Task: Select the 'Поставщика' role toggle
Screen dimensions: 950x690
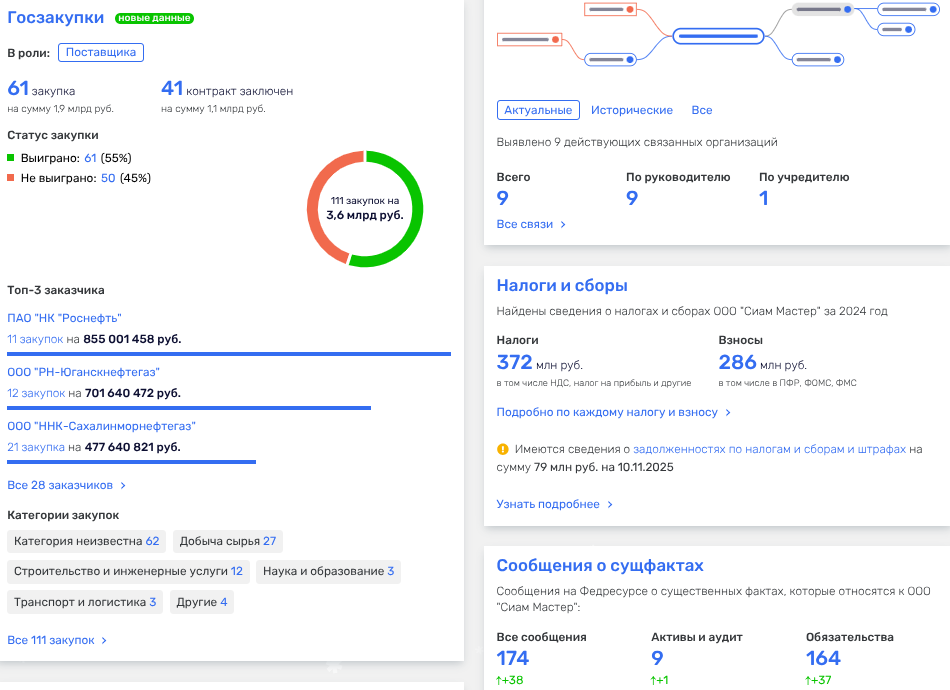Action: point(101,53)
